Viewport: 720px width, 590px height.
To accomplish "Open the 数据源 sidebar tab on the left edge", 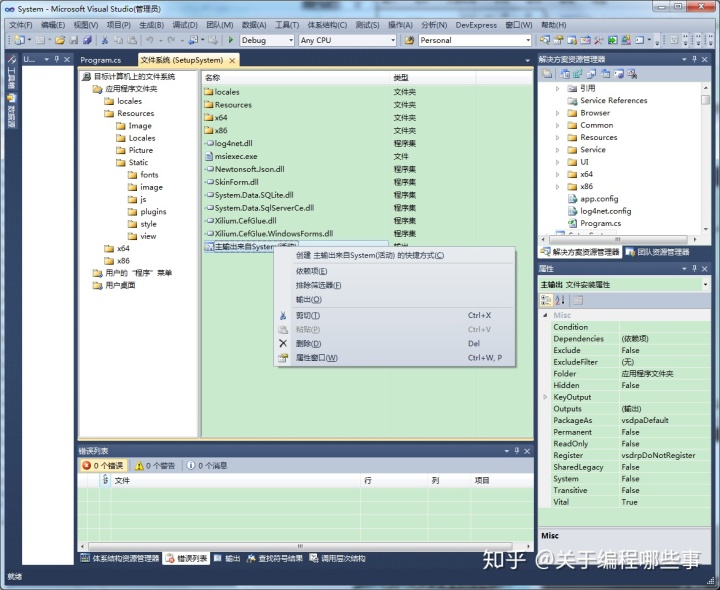I will [11, 111].
